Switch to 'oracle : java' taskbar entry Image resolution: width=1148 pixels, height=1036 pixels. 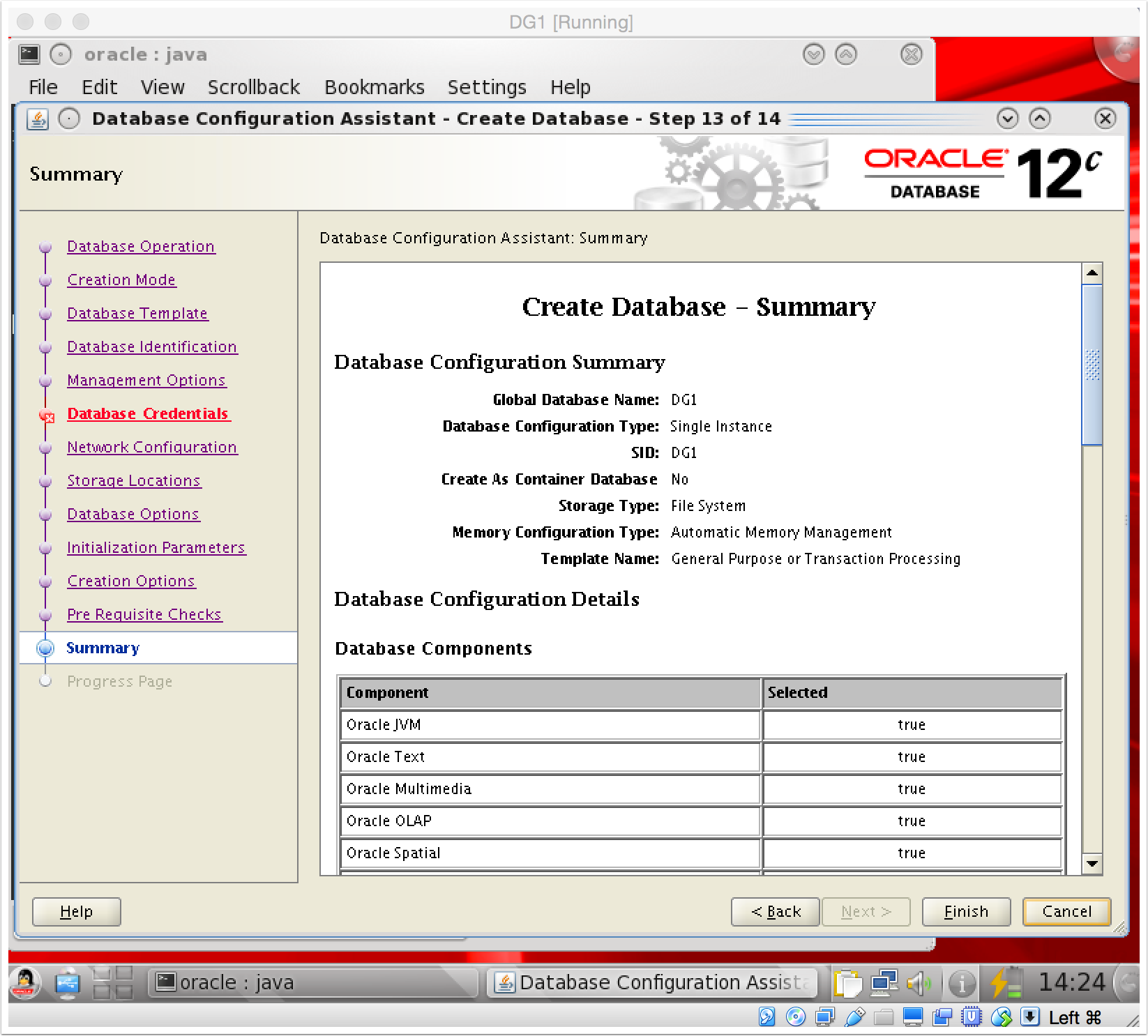pos(314,983)
